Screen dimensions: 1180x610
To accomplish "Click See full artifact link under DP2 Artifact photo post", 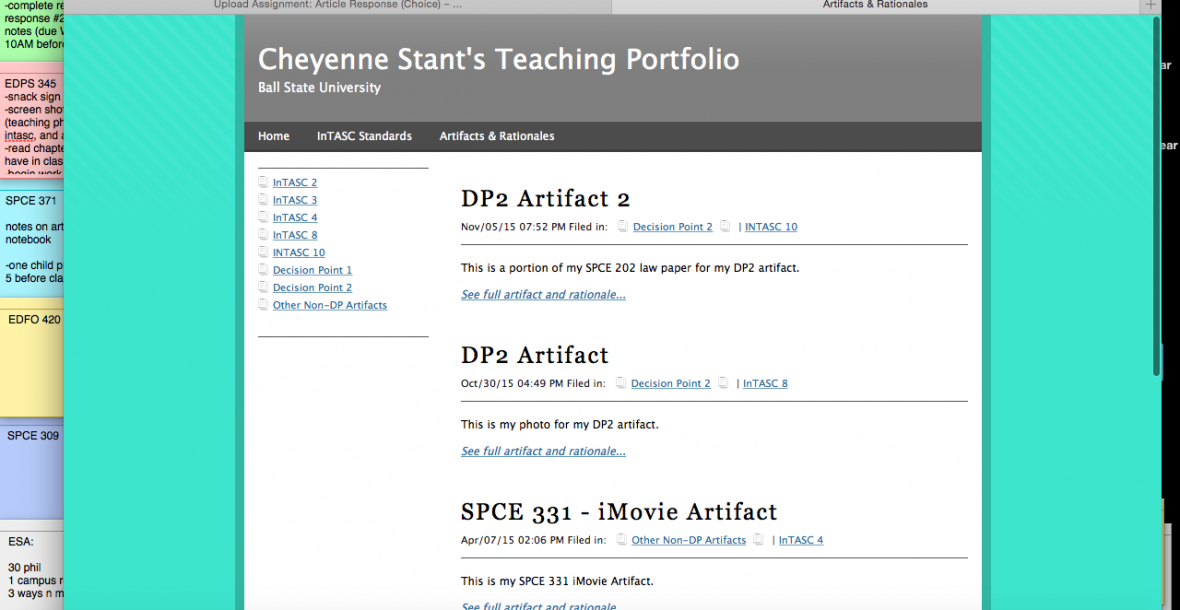I will pos(543,451).
